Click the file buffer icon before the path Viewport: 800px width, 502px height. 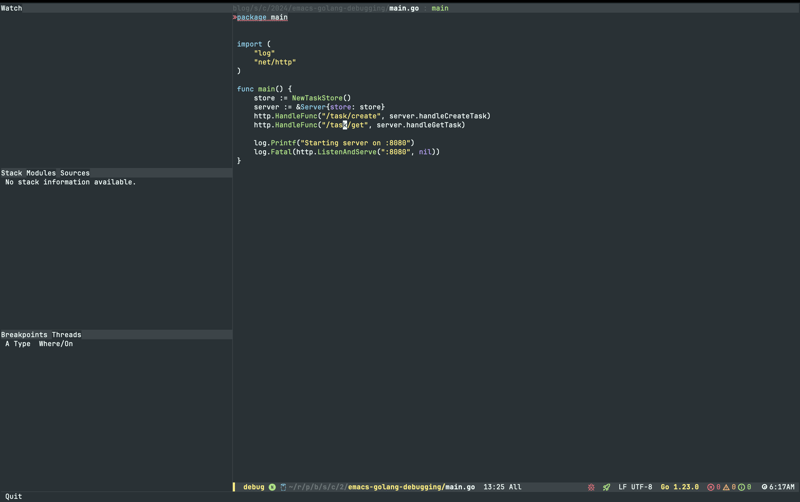(x=283, y=487)
